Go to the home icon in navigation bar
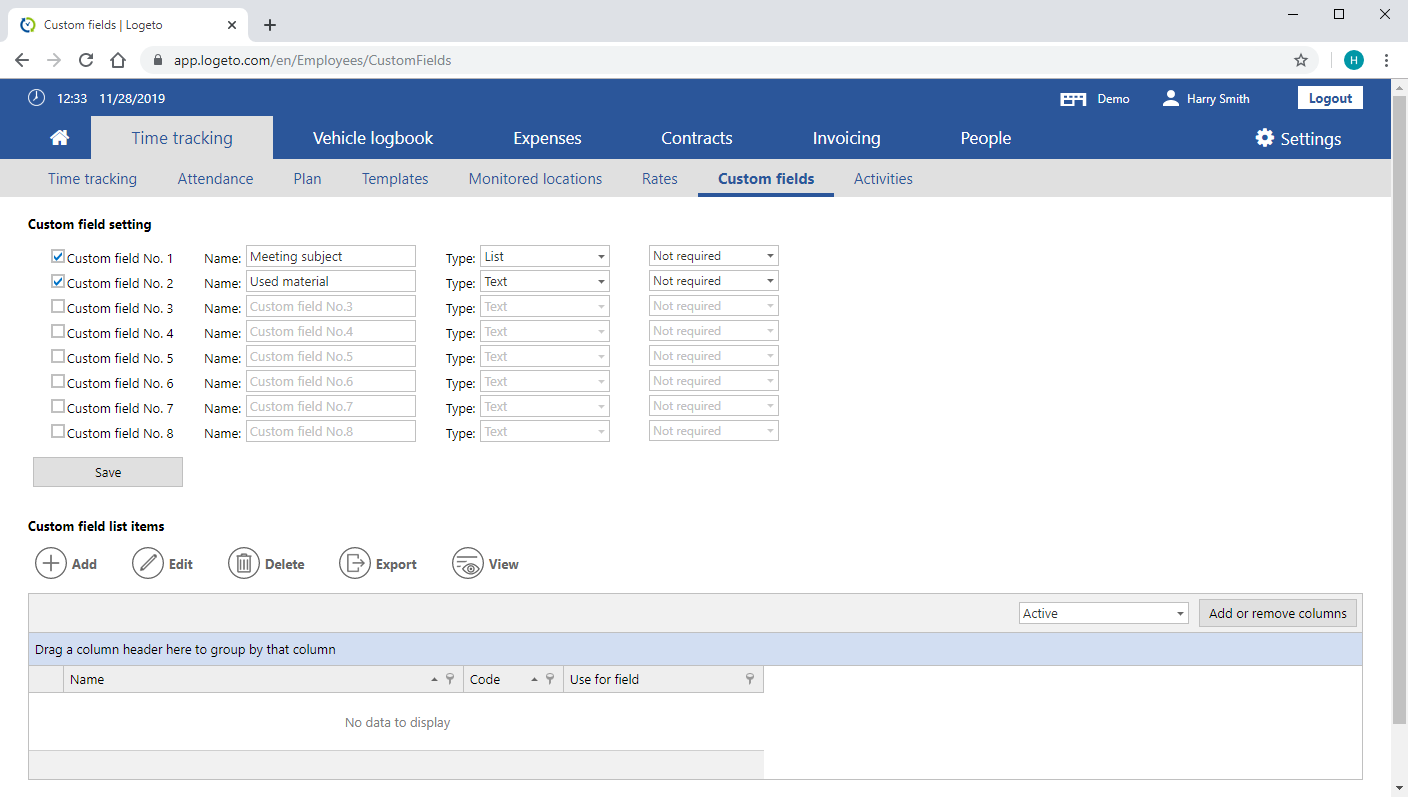 coord(59,138)
